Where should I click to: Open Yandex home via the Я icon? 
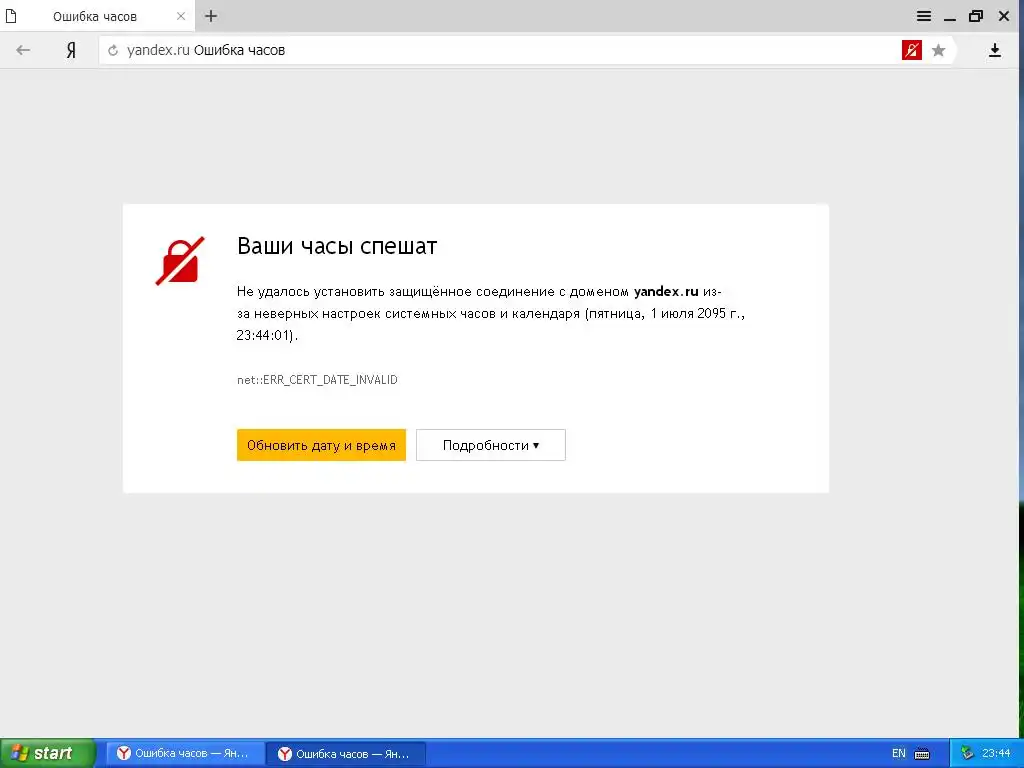coord(71,50)
